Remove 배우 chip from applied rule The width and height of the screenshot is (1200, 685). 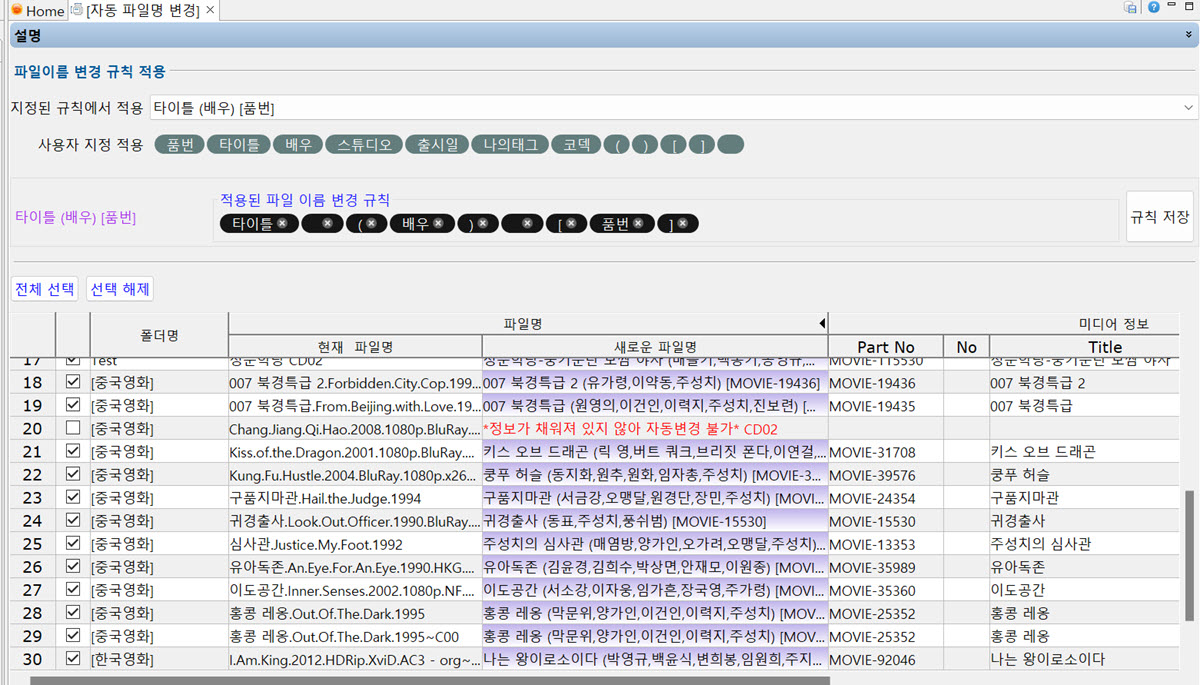(437, 224)
